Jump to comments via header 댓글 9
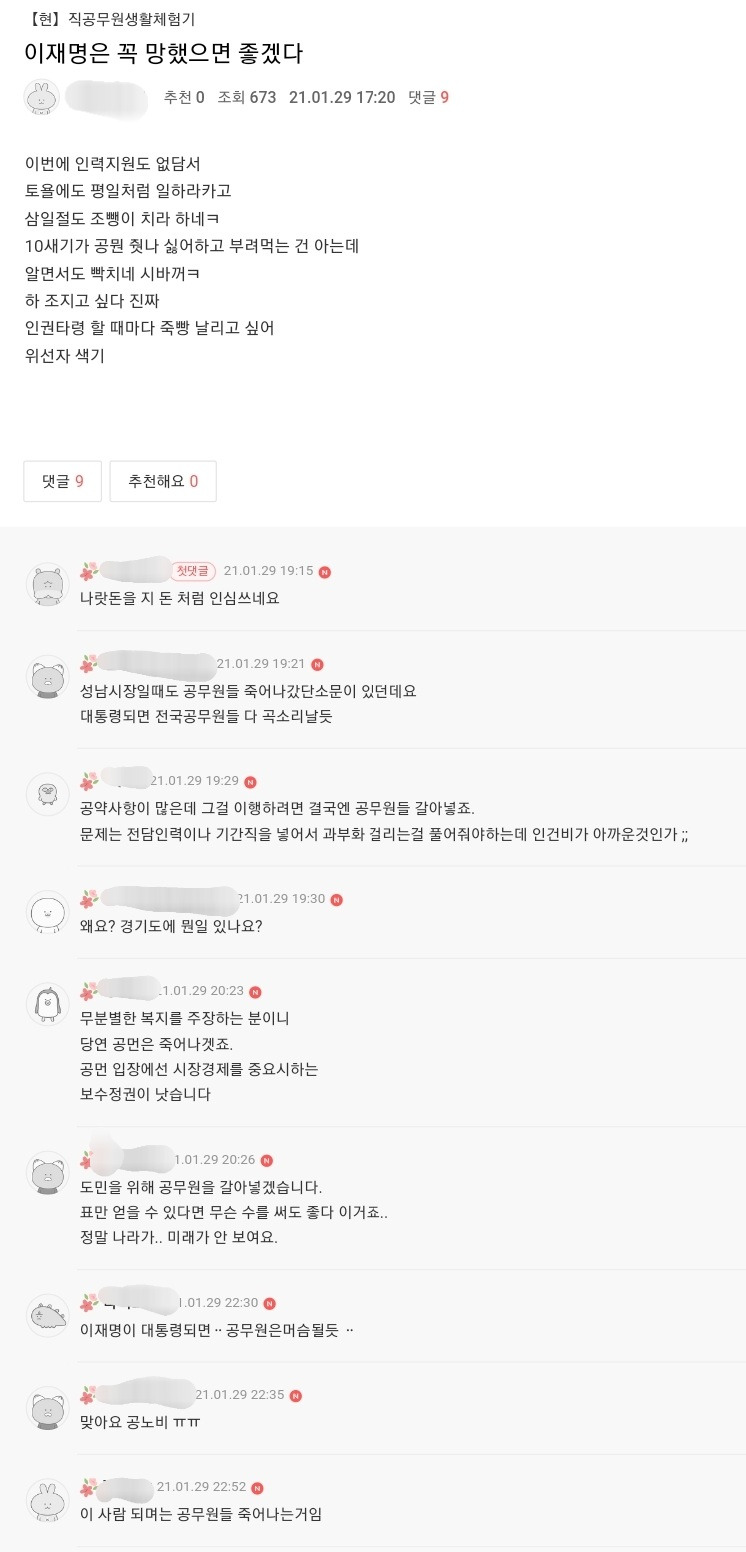This screenshot has height=1552, width=746. (428, 97)
